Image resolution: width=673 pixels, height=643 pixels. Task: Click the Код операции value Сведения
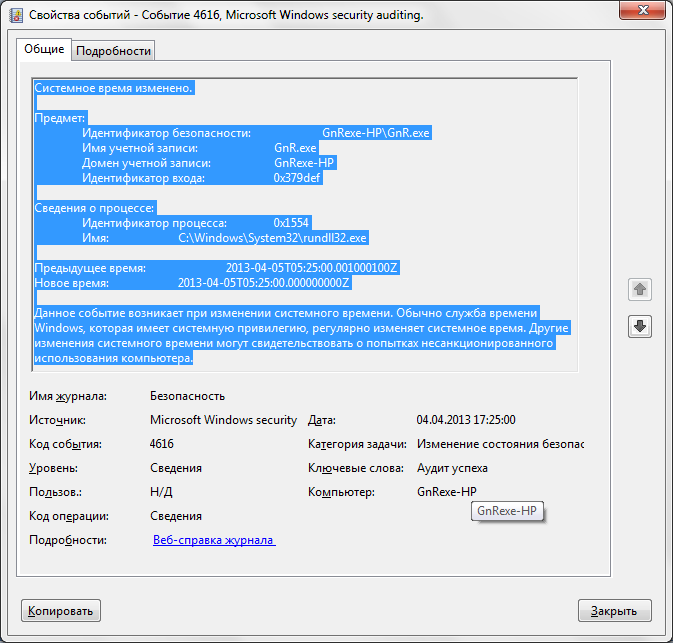pyautogui.click(x=176, y=516)
